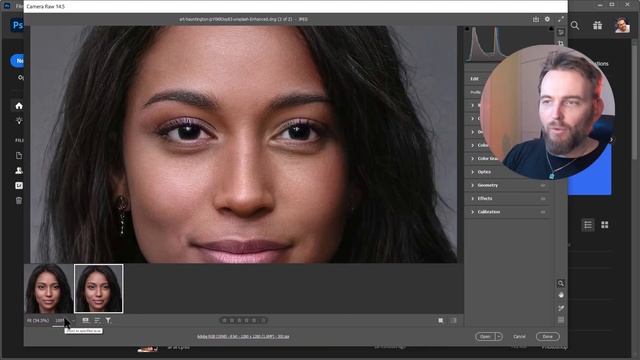The image size is (640, 360).
Task: Click the New file button in Photoshop
Action: [17, 61]
